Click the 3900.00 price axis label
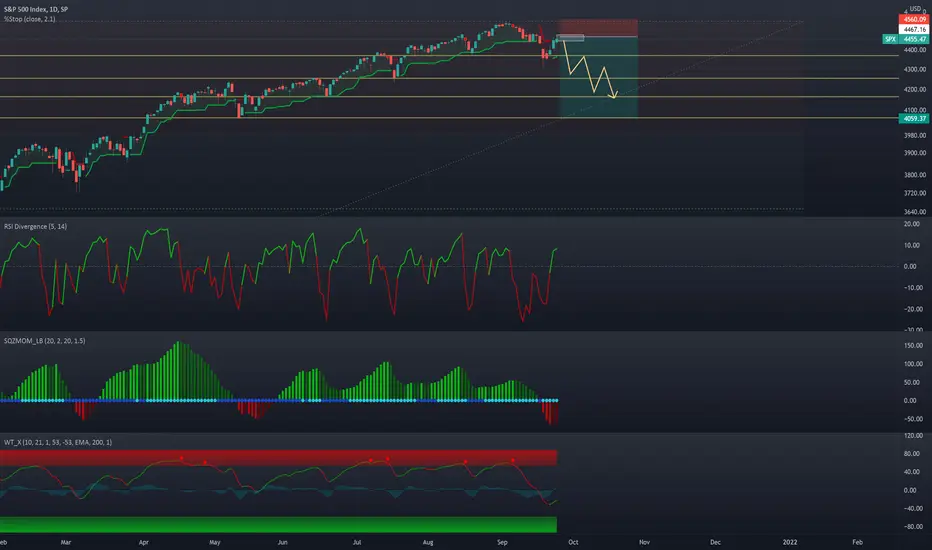This screenshot has width=932, height=550. click(915, 153)
